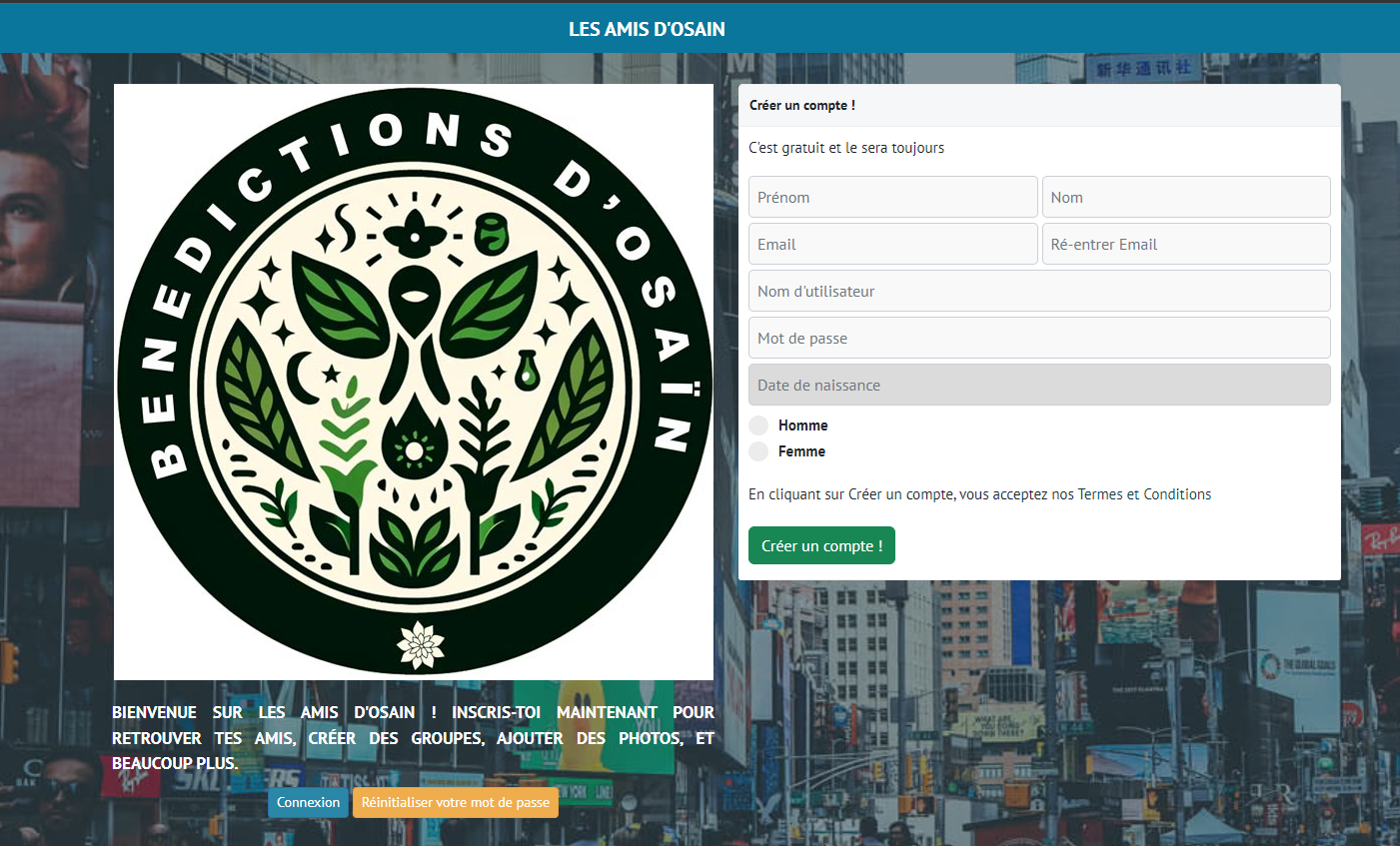This screenshot has height=846, width=1400.
Task: Click the Bénédictions d'Osain logo image
Action: (414, 380)
